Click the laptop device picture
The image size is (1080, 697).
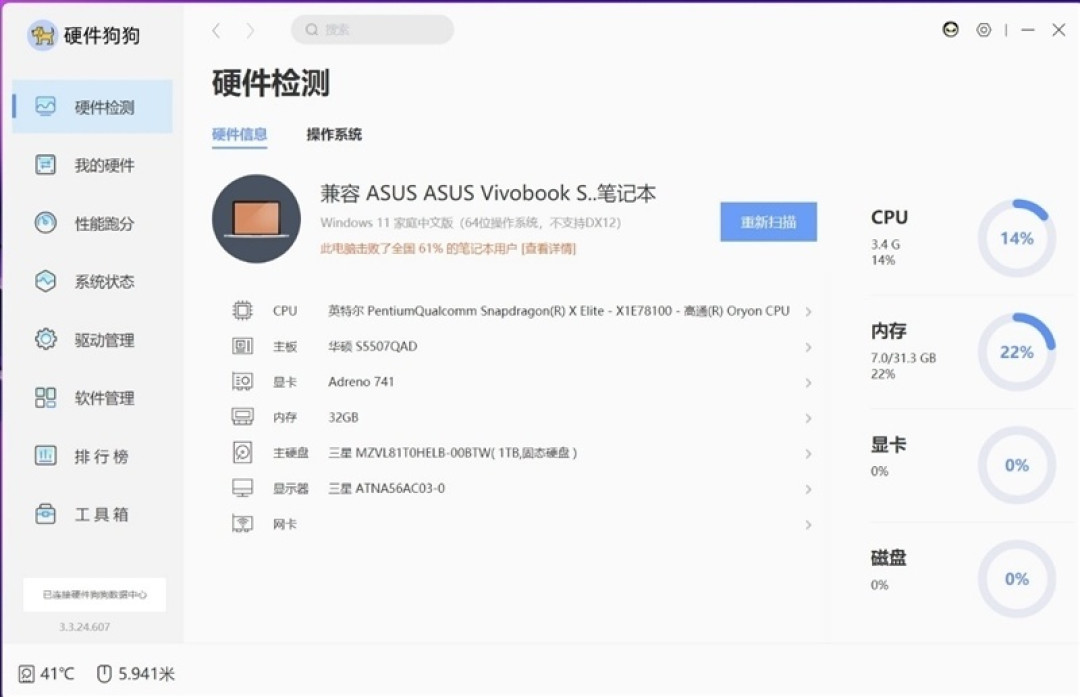(256, 218)
